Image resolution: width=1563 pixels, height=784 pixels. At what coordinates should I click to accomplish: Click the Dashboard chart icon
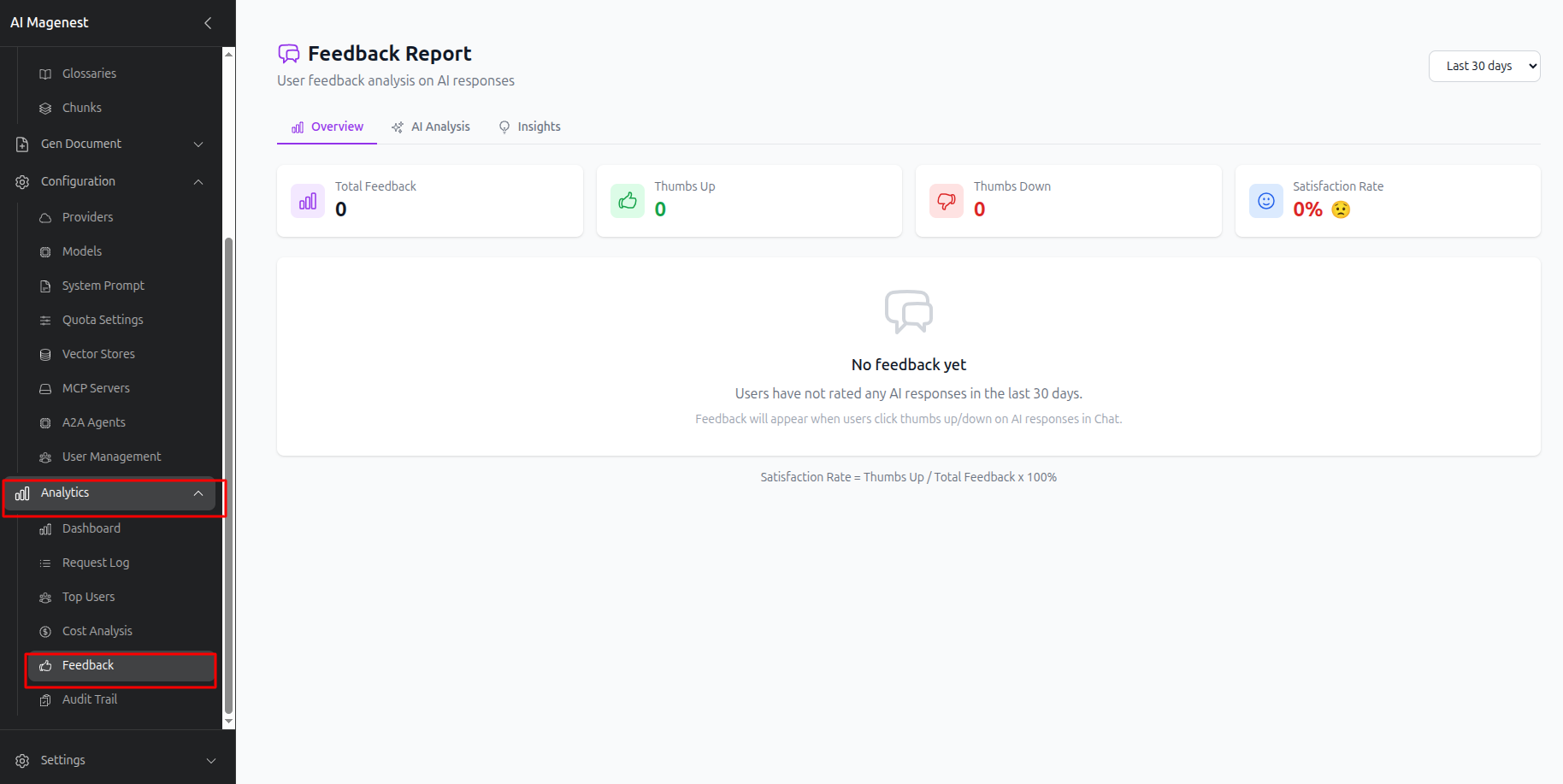pos(45,529)
